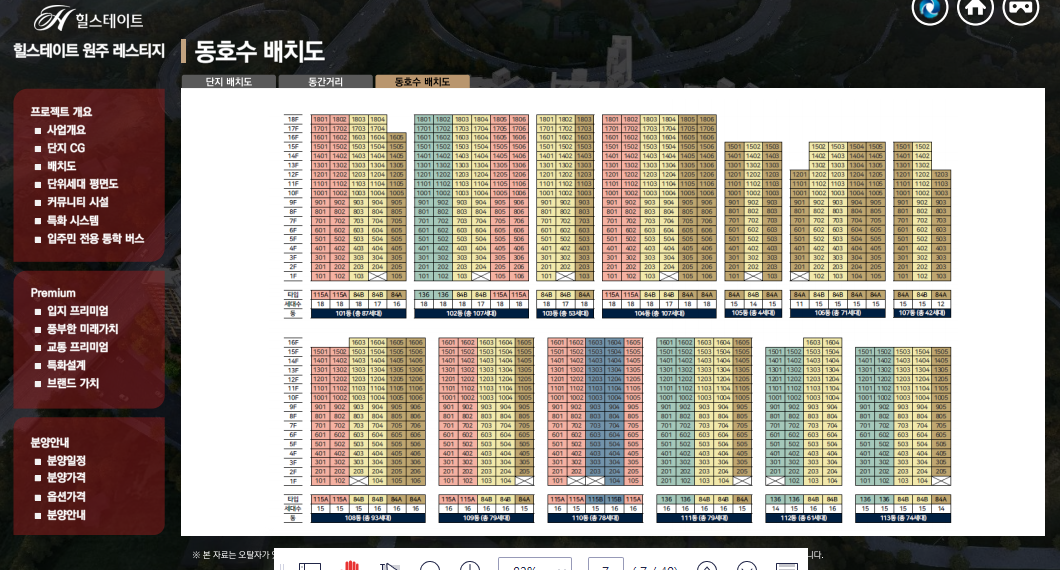Click the 프로젝트 개요 section heading
Image resolution: width=1060 pixels, height=570 pixels.
[x=61, y=112]
